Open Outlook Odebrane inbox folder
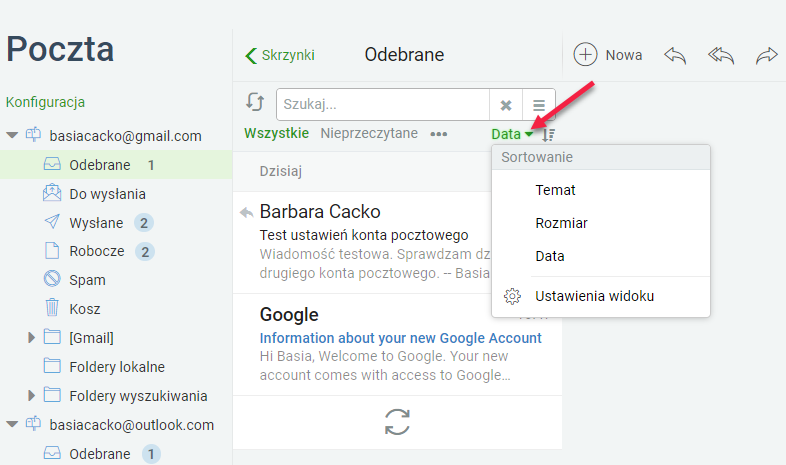786x465 pixels. [x=100, y=454]
